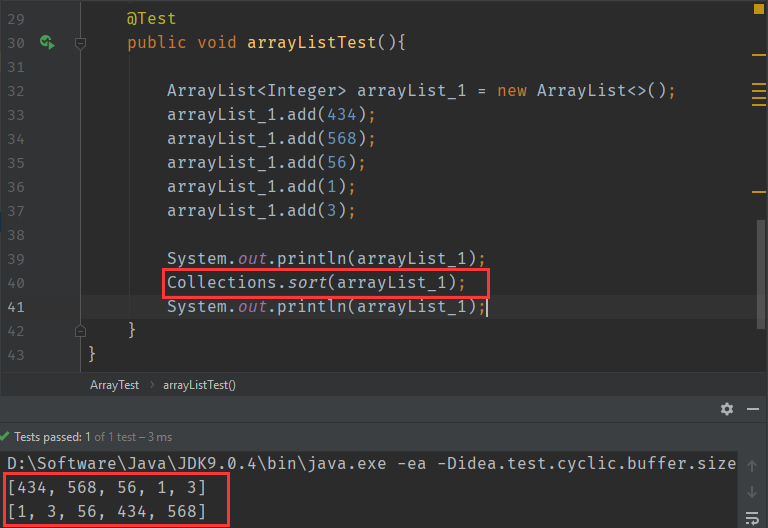This screenshot has width=768, height=528.
Task: Click line number 33 in the gutter
Action: pyautogui.click(x=16, y=115)
